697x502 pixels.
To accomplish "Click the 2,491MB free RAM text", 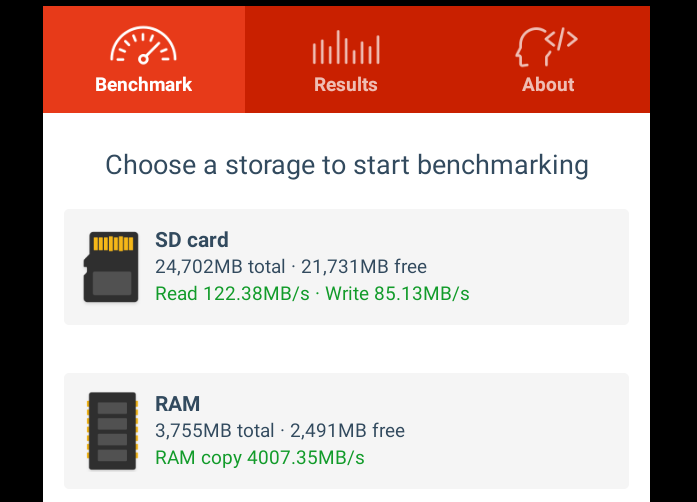I will tap(347, 431).
